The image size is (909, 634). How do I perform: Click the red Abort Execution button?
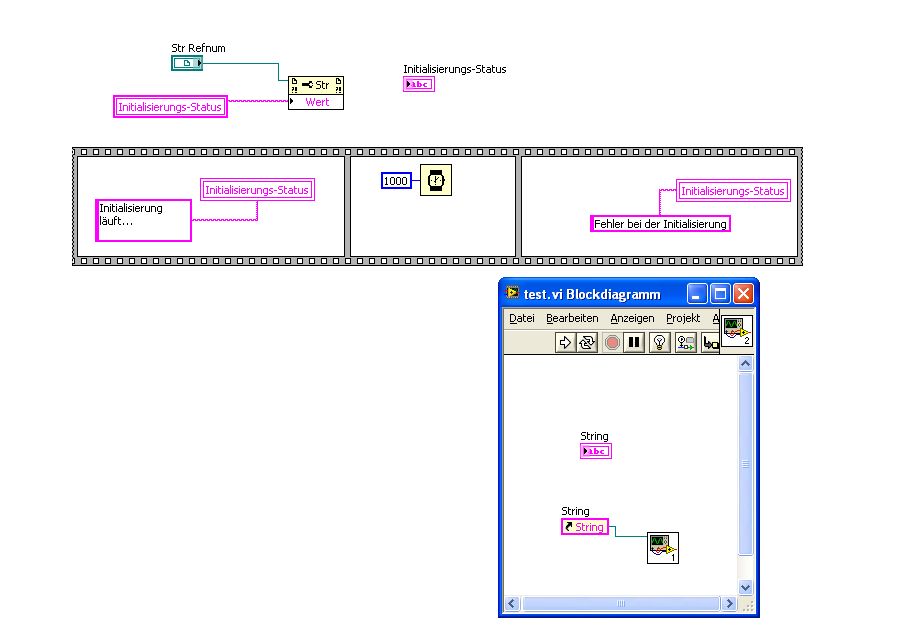pos(612,342)
